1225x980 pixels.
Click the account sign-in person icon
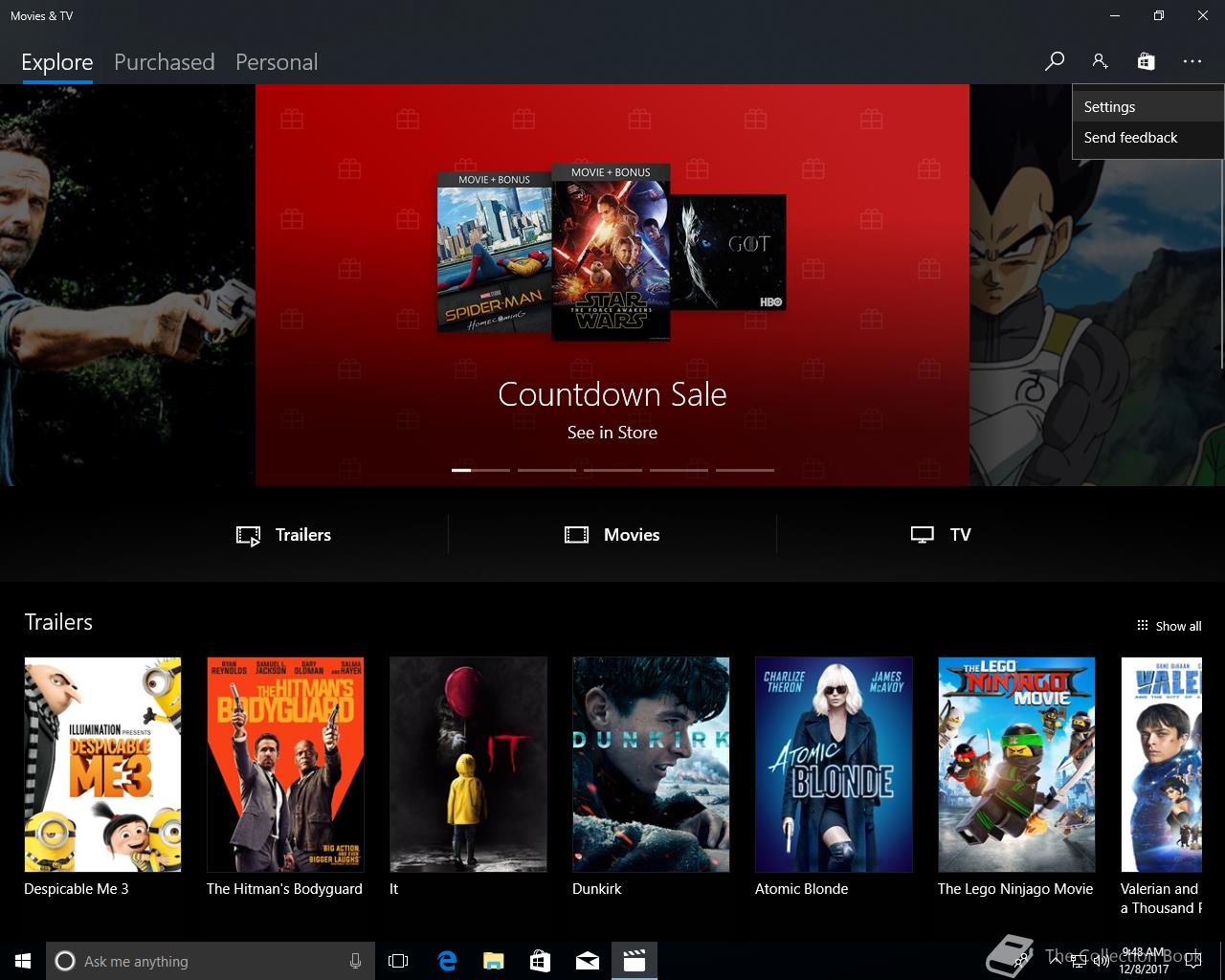coord(1100,61)
